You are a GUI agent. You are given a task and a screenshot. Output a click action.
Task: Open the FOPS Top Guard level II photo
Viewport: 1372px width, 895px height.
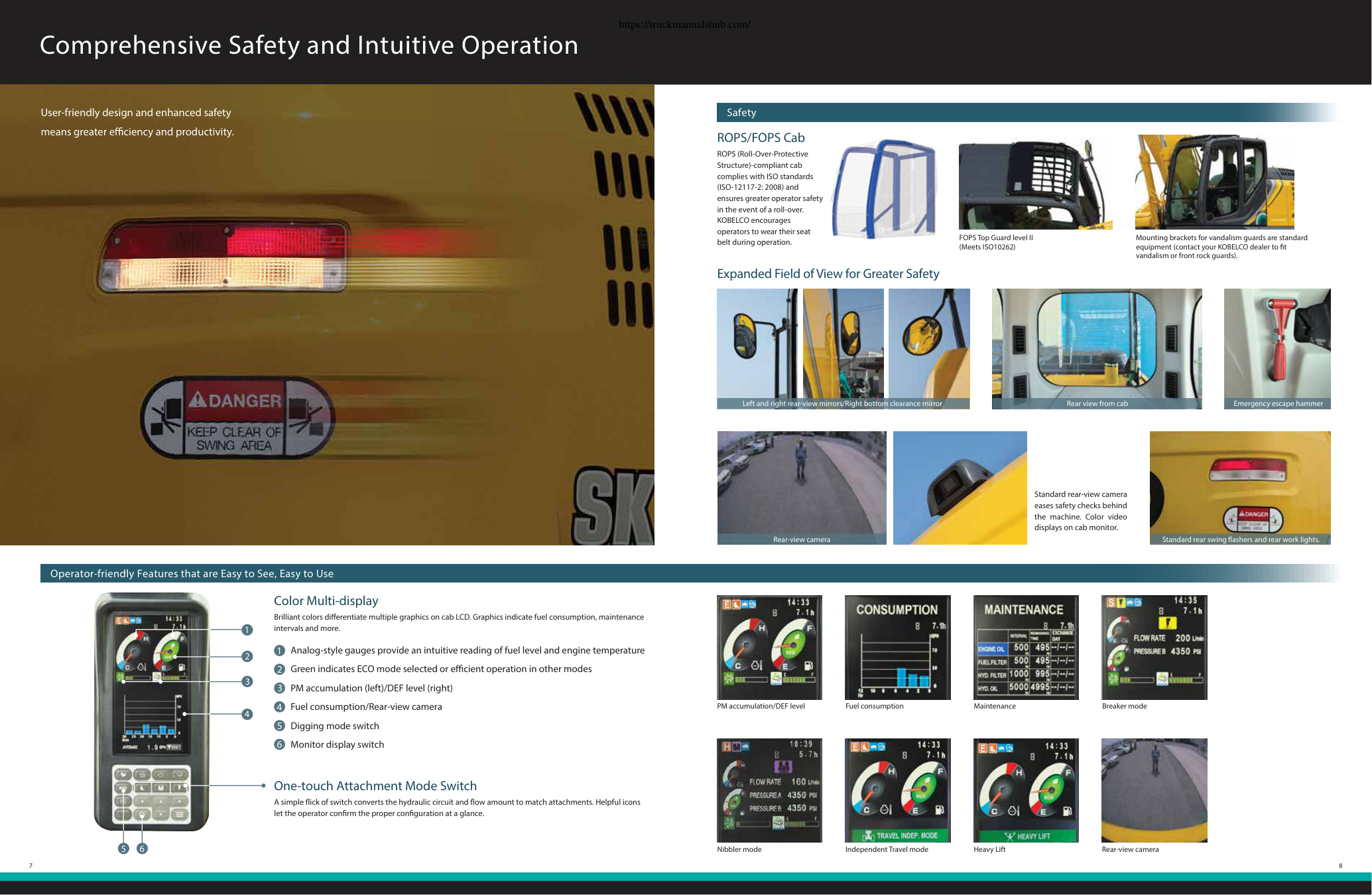[1035, 182]
